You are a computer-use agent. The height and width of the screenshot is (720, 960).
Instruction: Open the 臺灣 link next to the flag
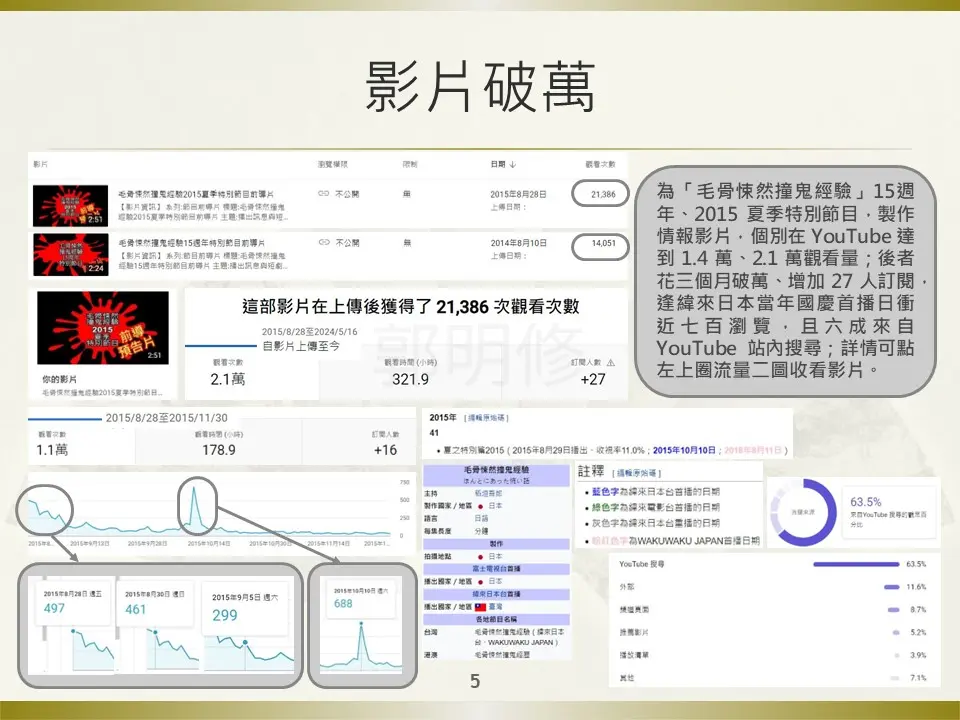click(495, 607)
